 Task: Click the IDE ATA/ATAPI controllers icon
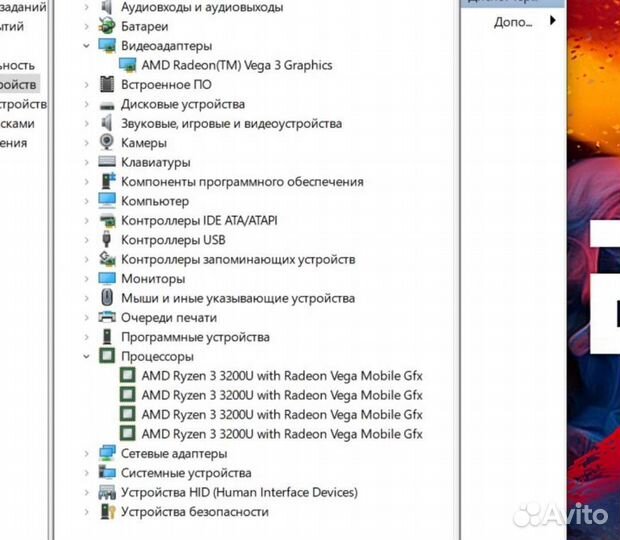[x=107, y=220]
